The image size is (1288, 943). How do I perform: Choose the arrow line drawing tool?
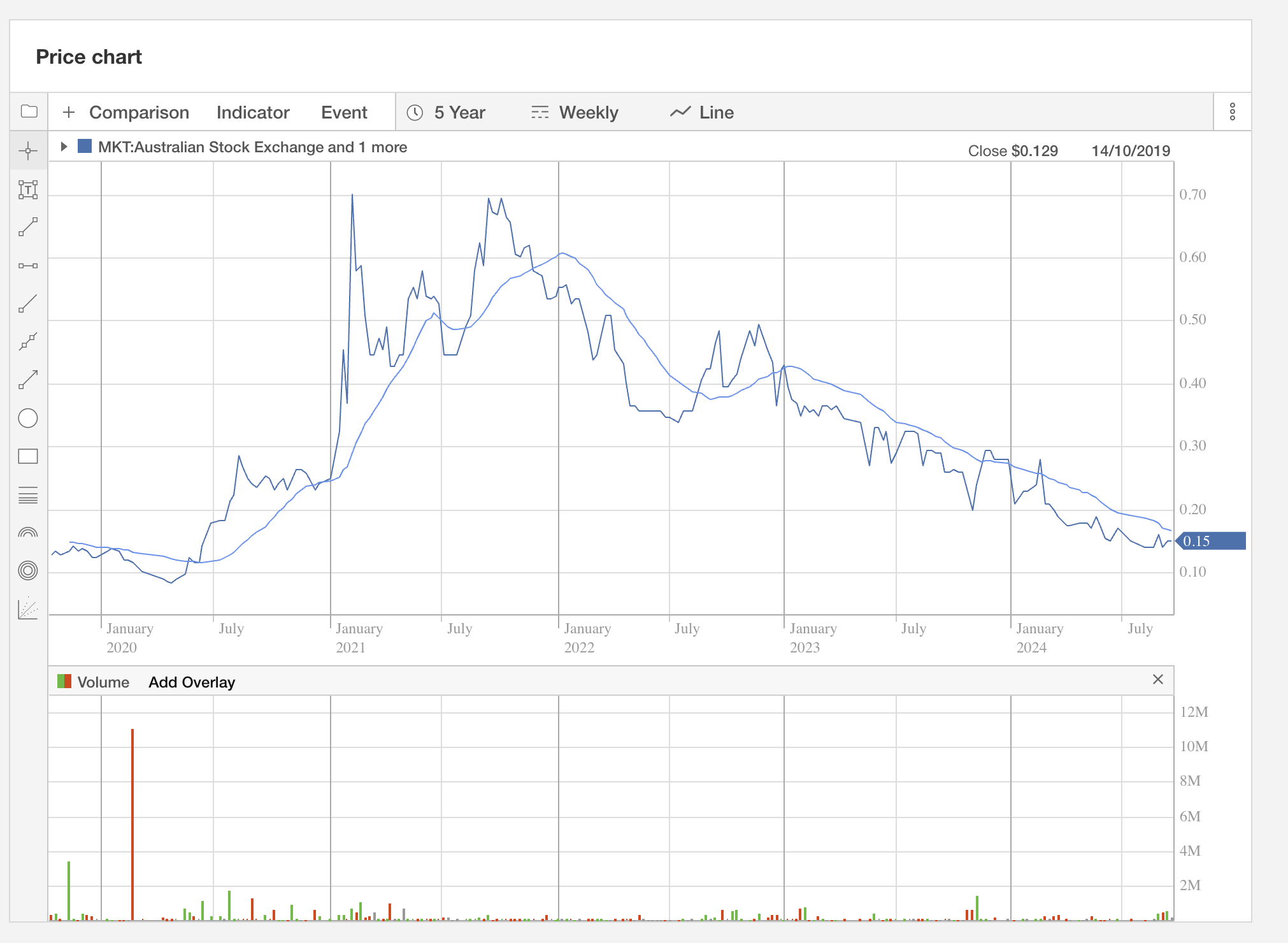(x=28, y=380)
